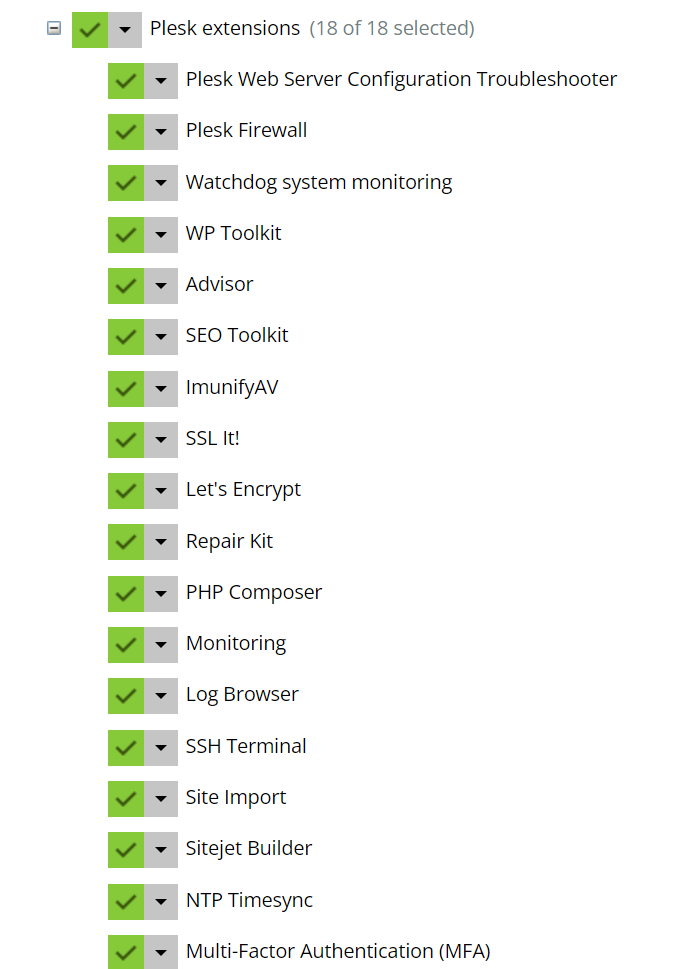
Task: Click the Plesk Web Server Configuration Troubleshooter label
Action: [x=401, y=79]
